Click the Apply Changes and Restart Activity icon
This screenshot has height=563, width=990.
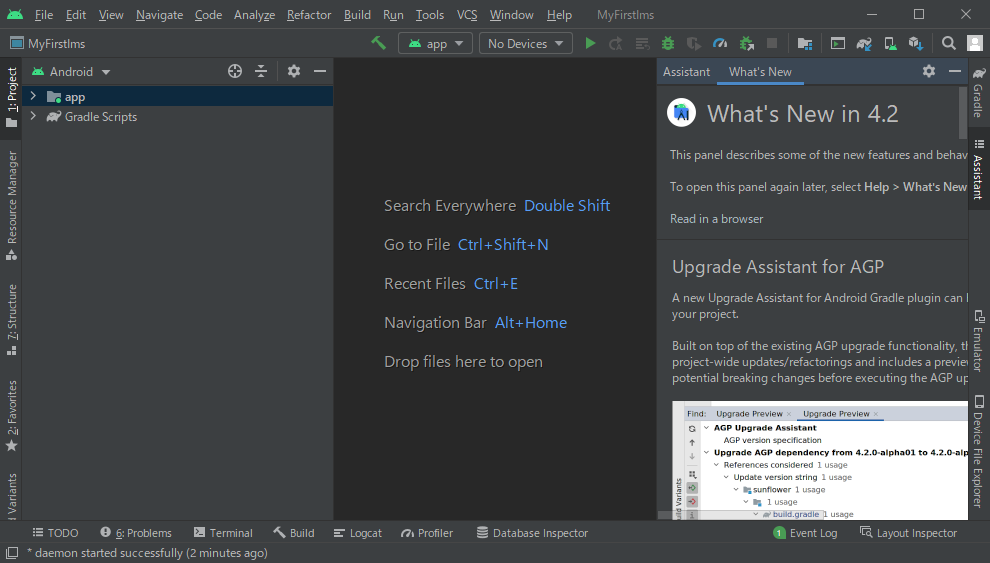[x=616, y=43]
